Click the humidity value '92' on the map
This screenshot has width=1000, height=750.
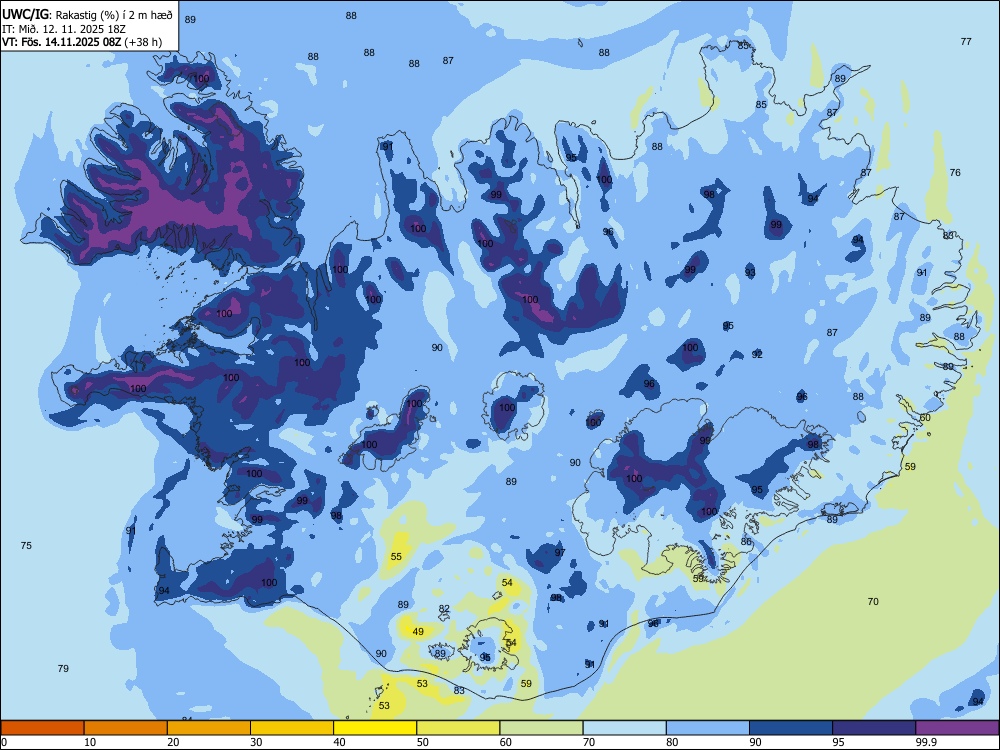tap(757, 355)
